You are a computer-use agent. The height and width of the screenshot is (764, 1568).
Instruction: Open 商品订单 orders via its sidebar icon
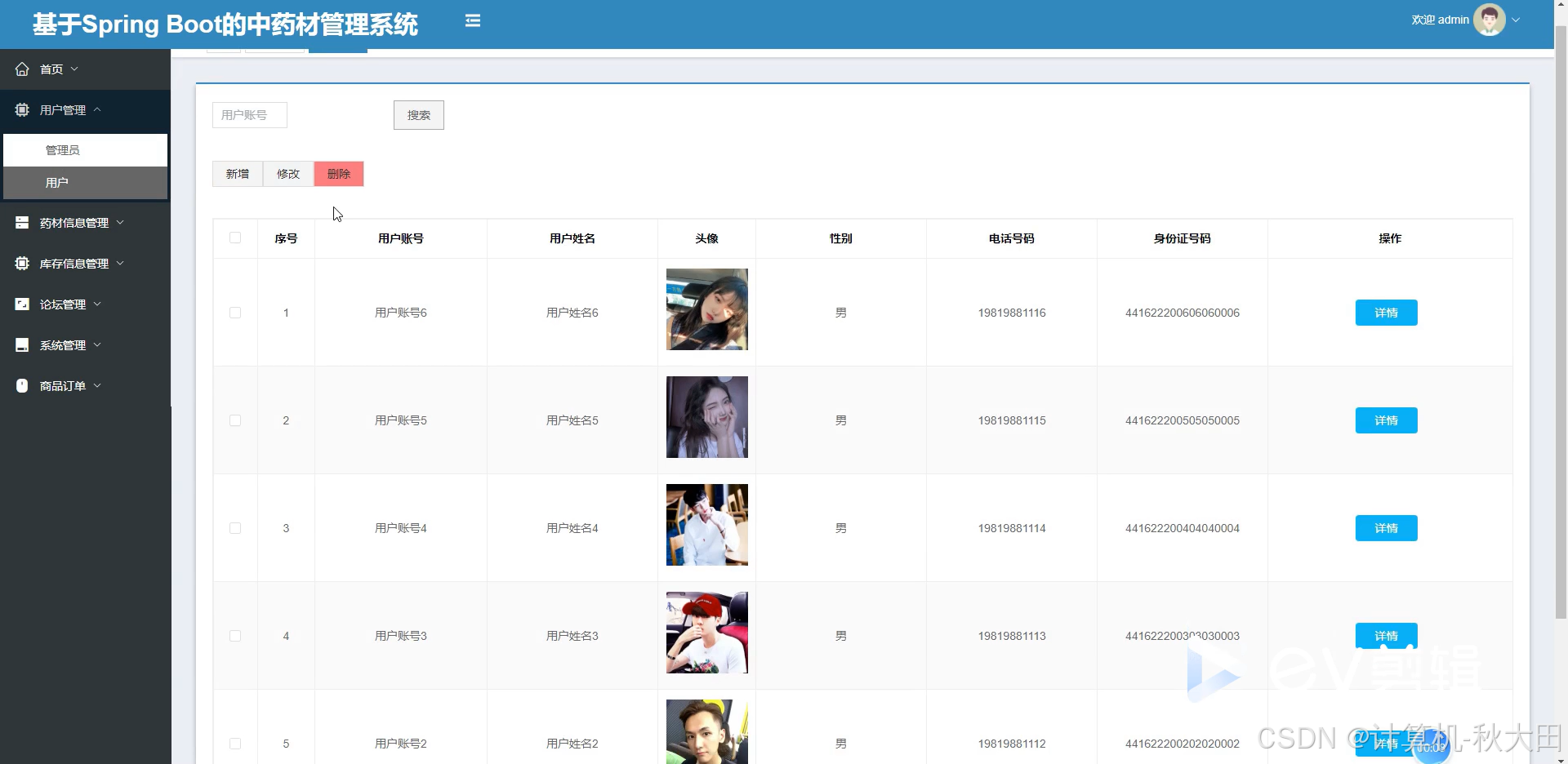pyautogui.click(x=22, y=385)
